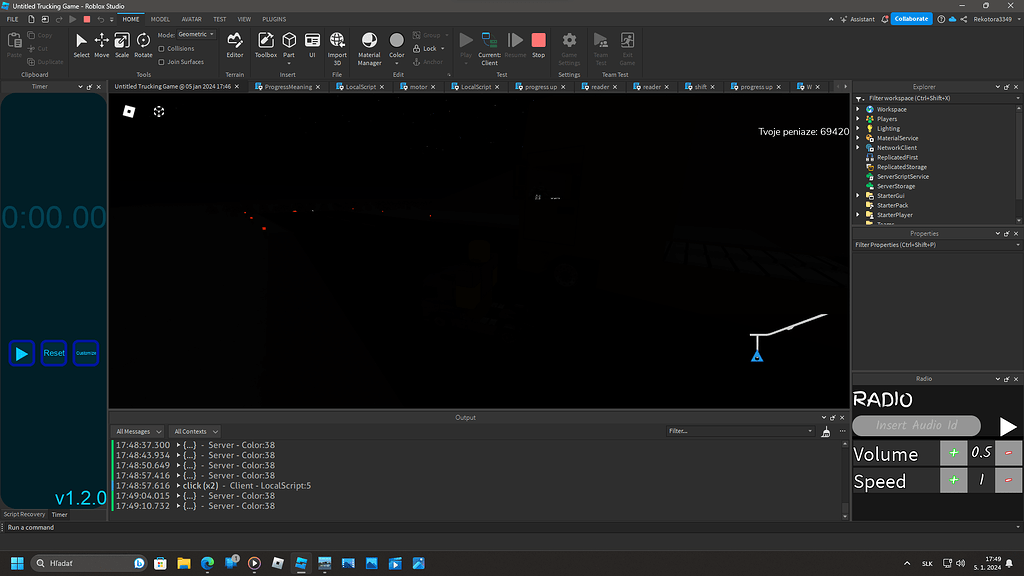The width and height of the screenshot is (1024, 576).
Task: Open the motor script tab
Action: tap(418, 87)
